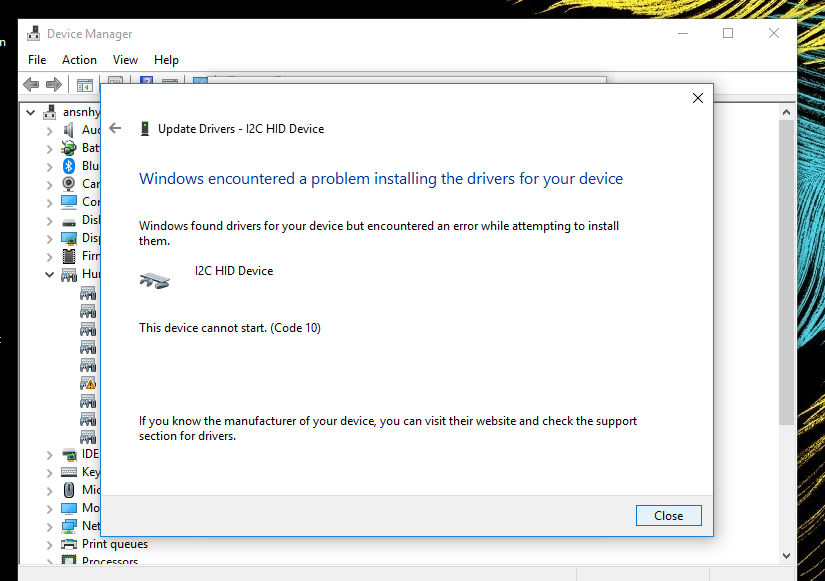Expand the Cameras category chevron
Viewport: 825px width, 581px height.
pos(49,185)
